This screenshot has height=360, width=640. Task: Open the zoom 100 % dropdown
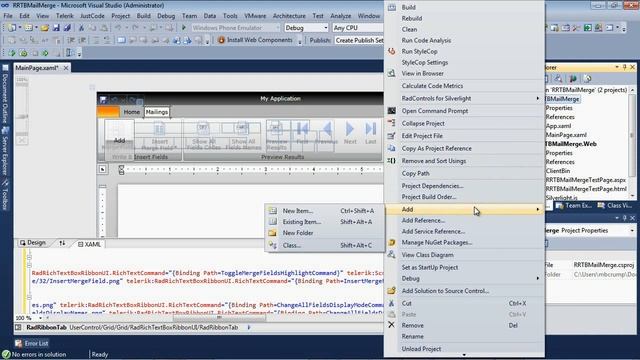pos(40,318)
